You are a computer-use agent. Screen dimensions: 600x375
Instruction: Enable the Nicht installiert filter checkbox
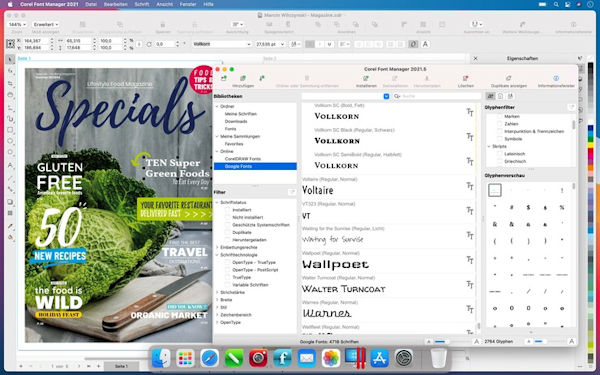(x=228, y=217)
